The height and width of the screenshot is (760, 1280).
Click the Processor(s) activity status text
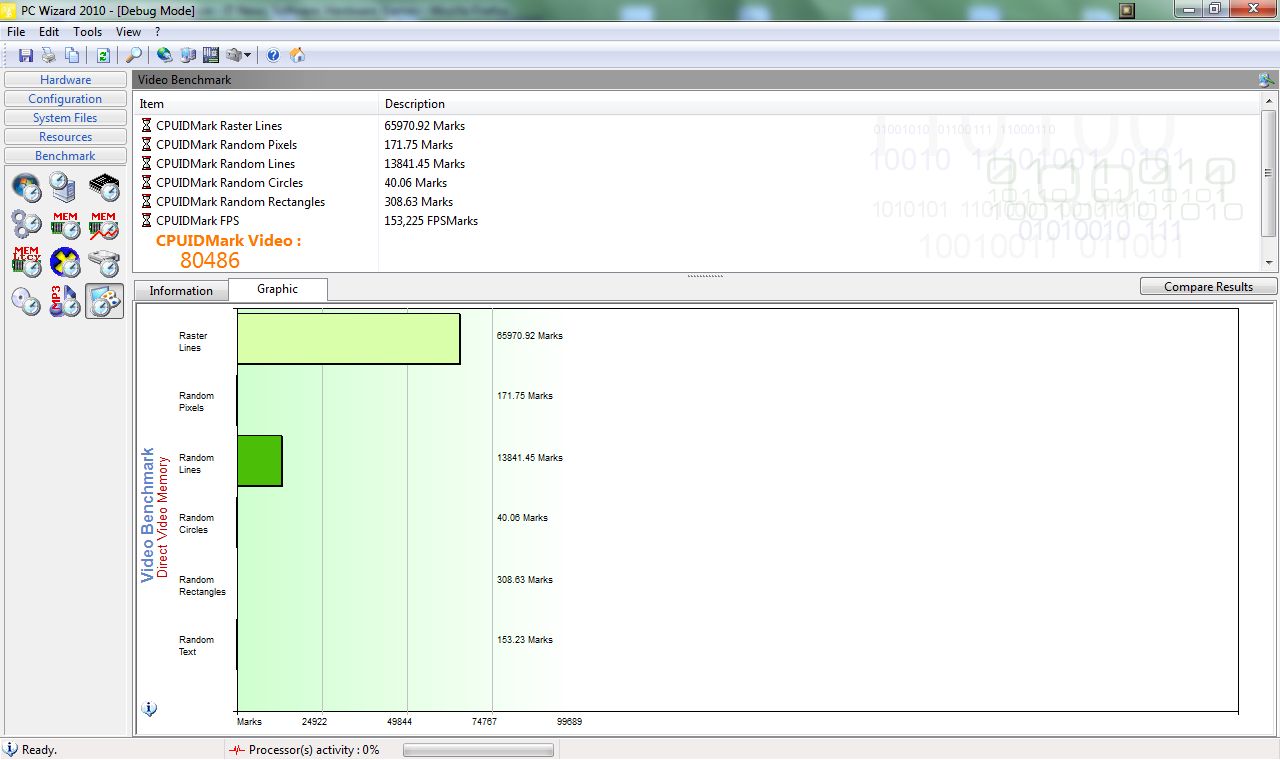pyautogui.click(x=314, y=750)
